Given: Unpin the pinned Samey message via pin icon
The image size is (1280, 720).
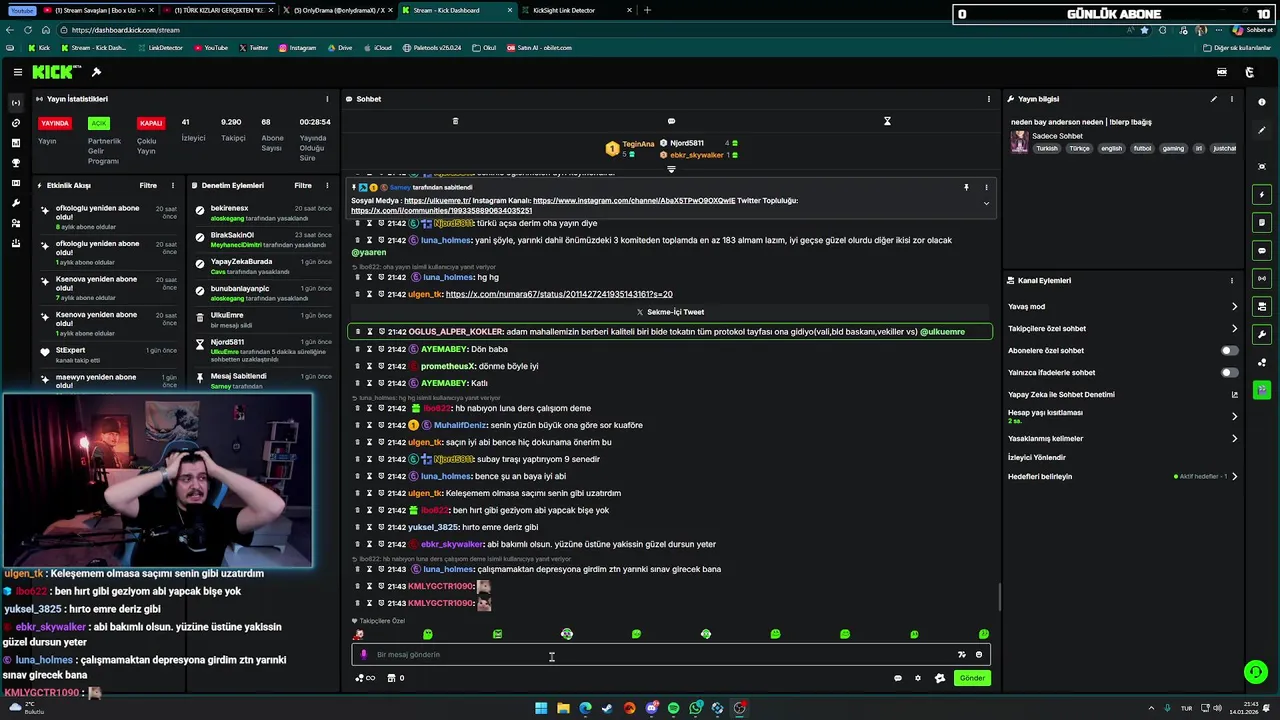Looking at the screenshot, I should click(966, 187).
